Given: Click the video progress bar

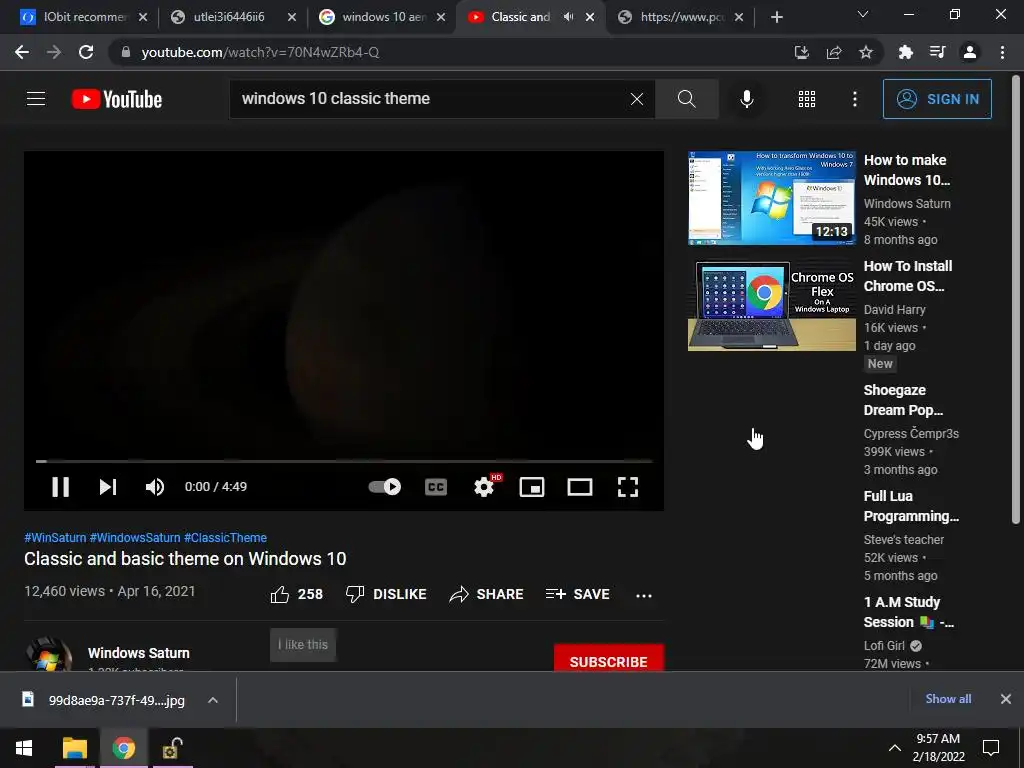Looking at the screenshot, I should (x=344, y=461).
